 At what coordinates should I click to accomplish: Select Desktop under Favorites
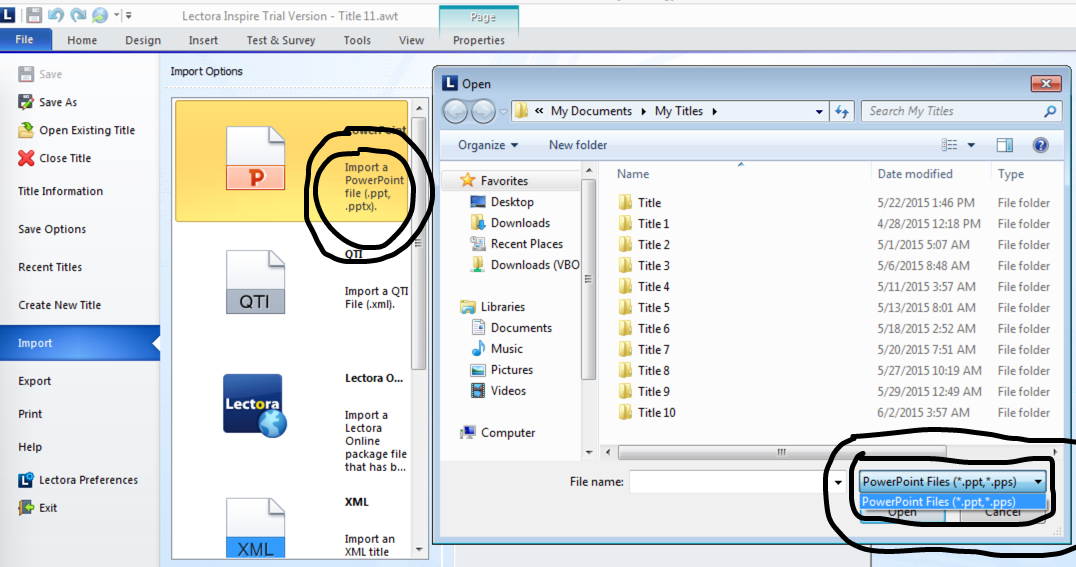(x=502, y=202)
